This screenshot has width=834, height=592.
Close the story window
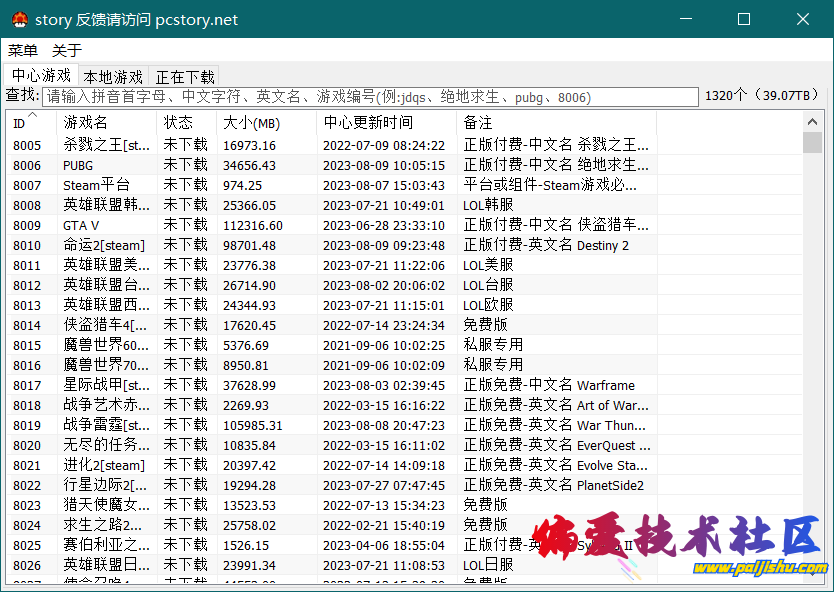[x=803, y=19]
